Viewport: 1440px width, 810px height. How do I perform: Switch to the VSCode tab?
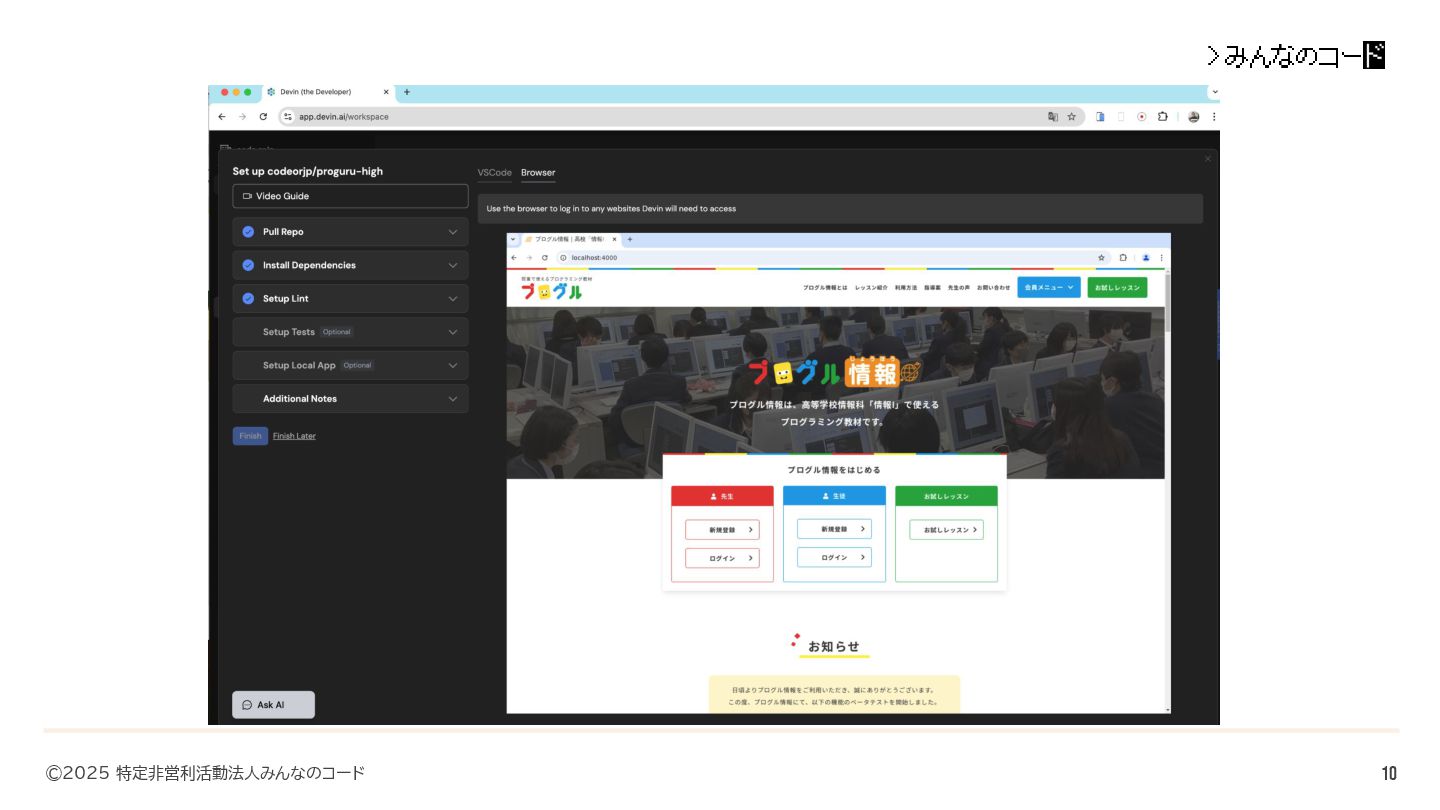tap(494, 173)
